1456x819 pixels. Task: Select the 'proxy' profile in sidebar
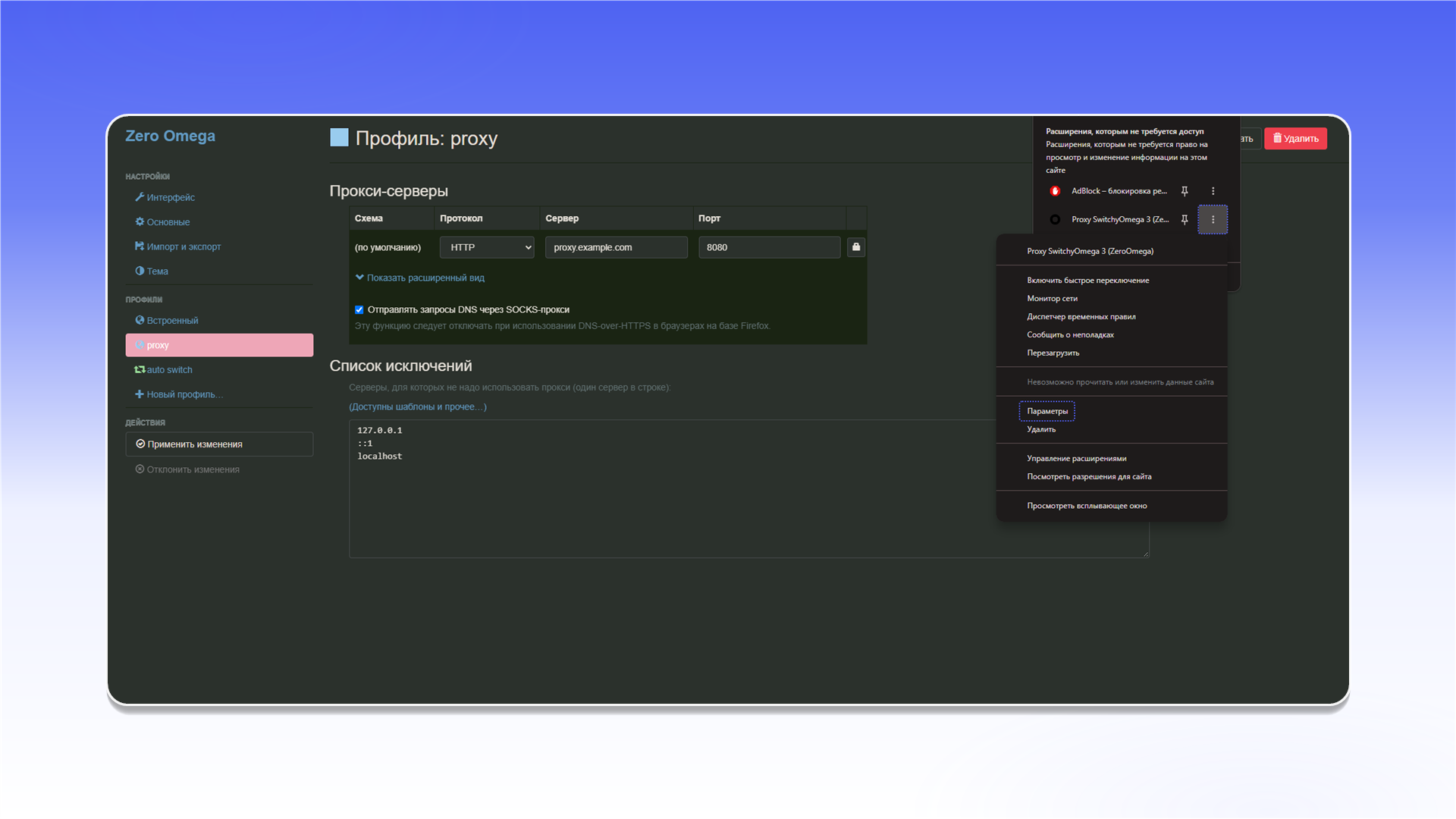219,345
